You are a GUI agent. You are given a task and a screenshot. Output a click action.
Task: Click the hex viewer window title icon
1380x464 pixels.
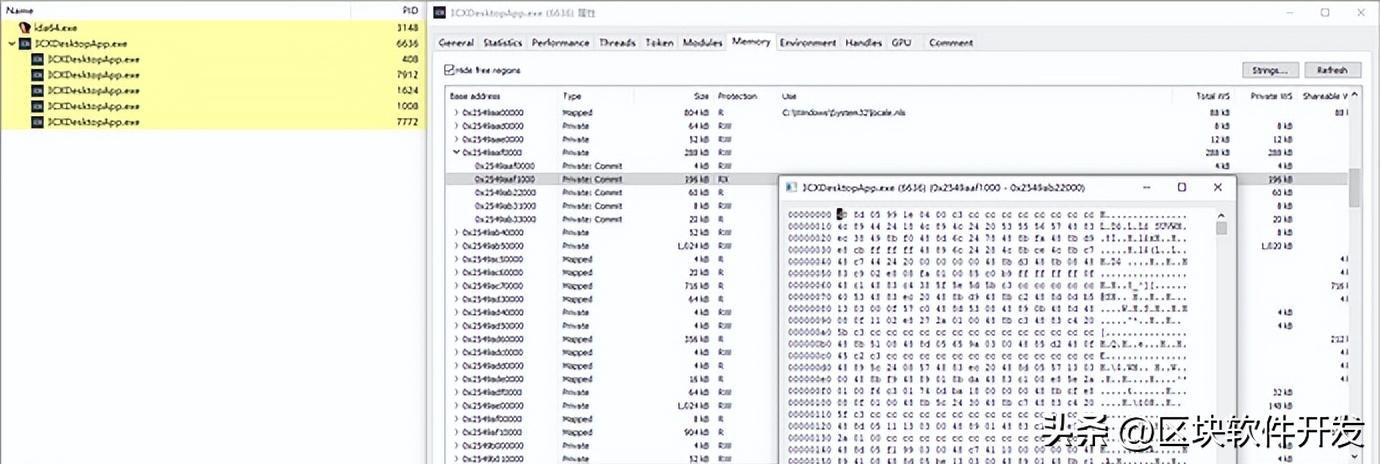click(790, 187)
